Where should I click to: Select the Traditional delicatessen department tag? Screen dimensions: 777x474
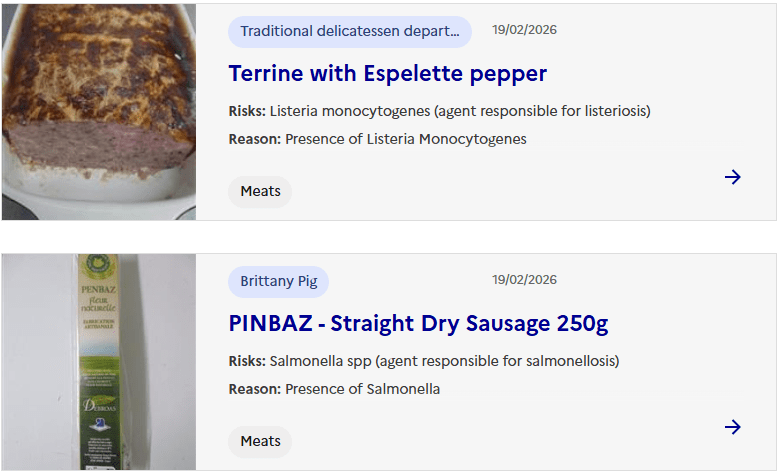(349, 31)
